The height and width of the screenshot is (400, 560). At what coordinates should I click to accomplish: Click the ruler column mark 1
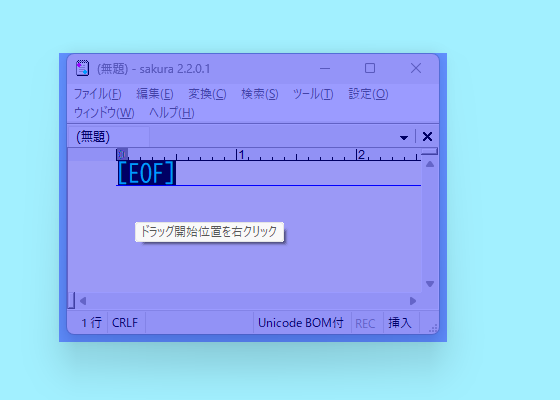pyautogui.click(x=241, y=155)
